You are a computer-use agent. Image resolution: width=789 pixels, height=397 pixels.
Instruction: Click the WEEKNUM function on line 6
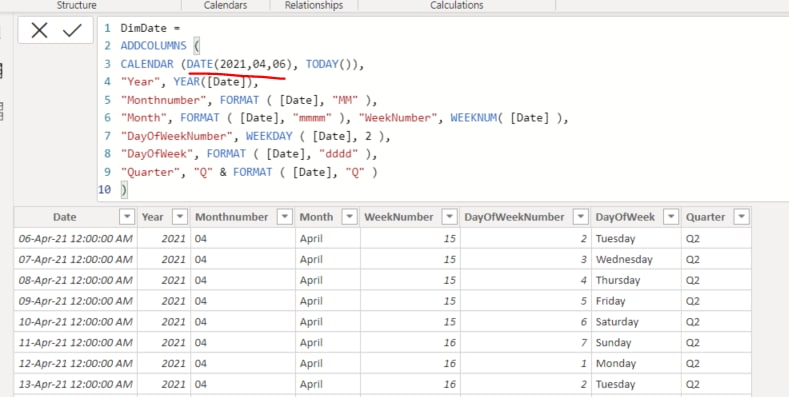point(474,118)
